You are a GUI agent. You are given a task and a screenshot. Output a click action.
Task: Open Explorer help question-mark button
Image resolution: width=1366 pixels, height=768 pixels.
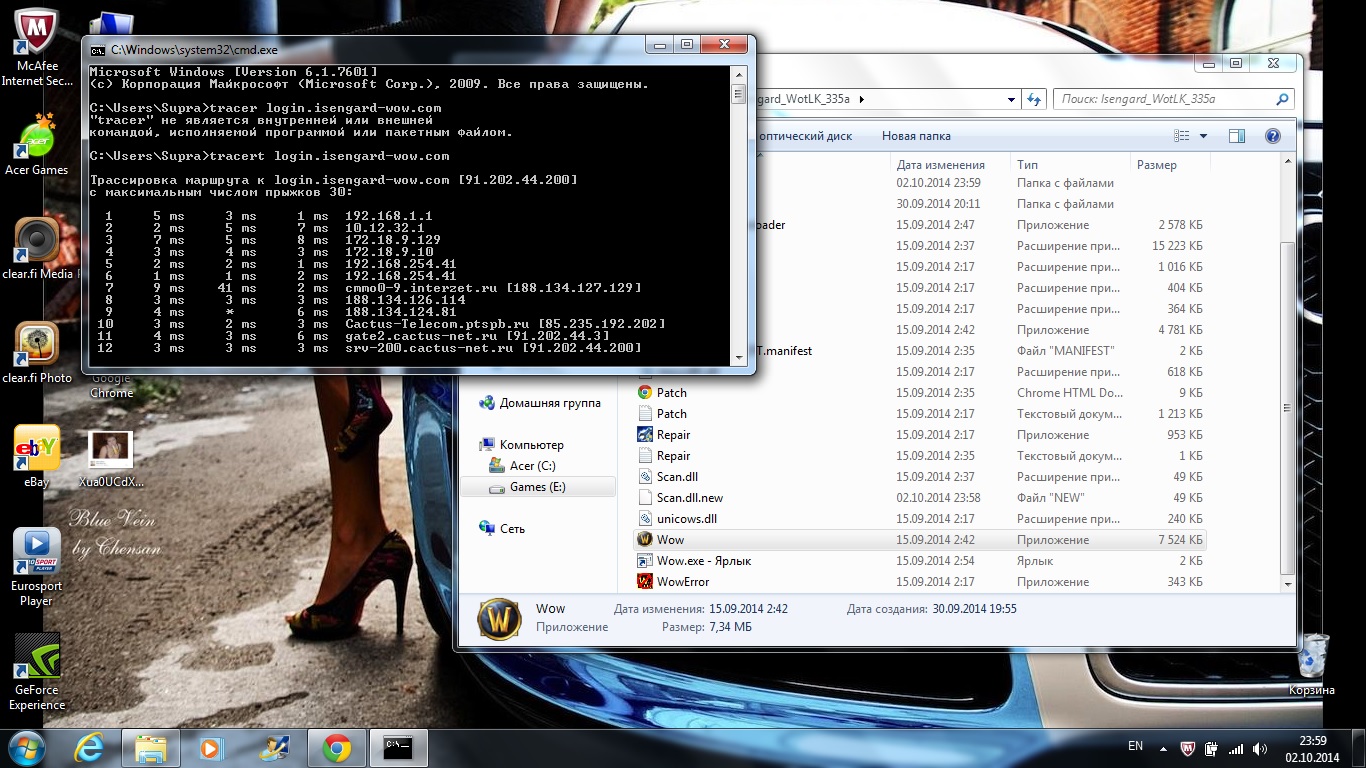tap(1273, 136)
